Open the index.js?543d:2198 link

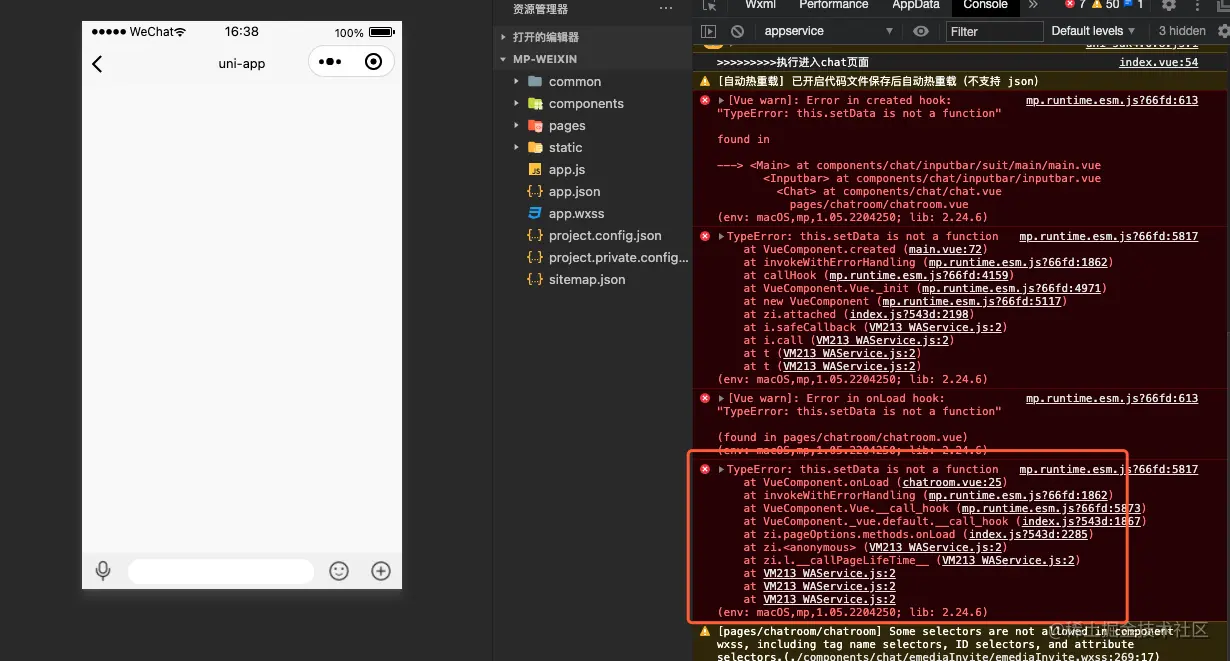909,315
